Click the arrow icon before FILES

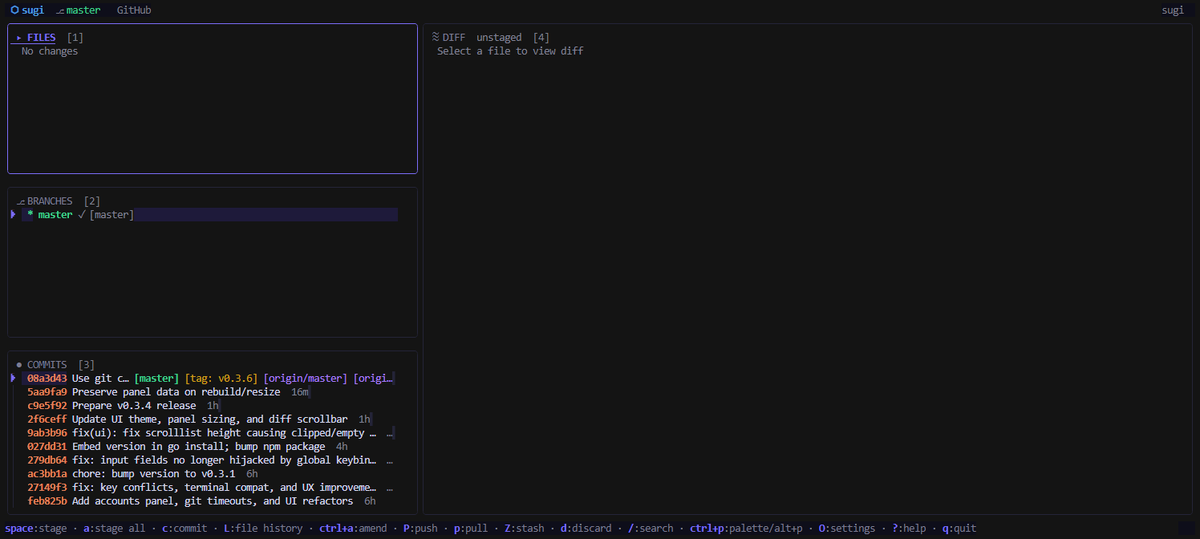19,37
